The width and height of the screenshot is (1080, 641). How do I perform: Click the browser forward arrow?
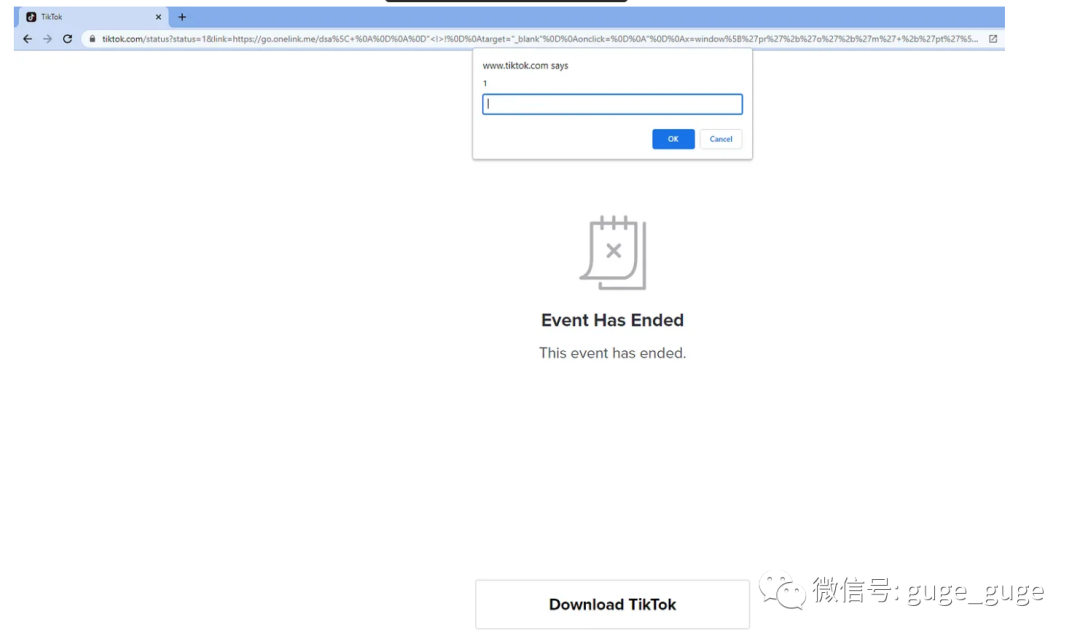48,39
